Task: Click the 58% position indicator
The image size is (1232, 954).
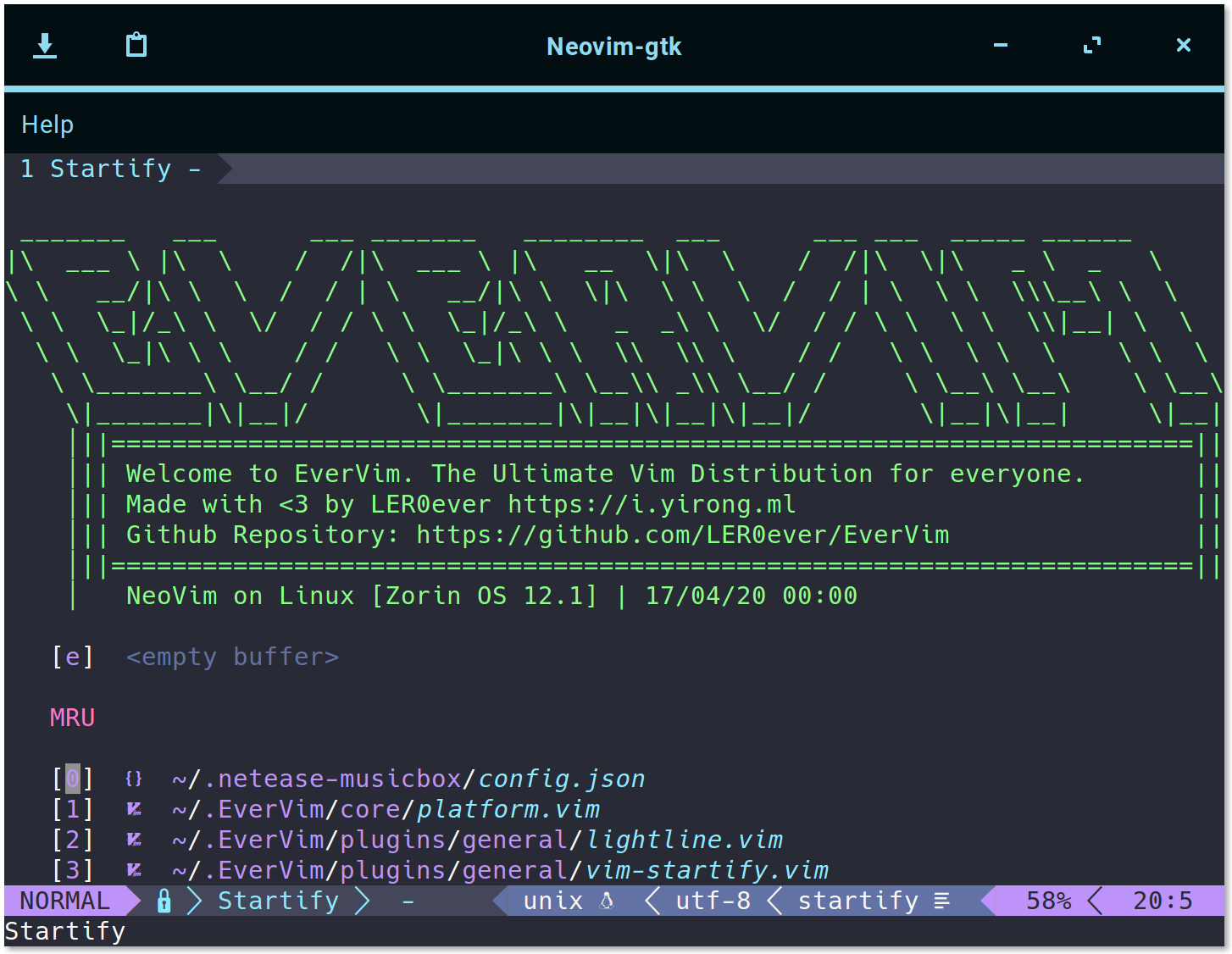Action: coord(1049,901)
